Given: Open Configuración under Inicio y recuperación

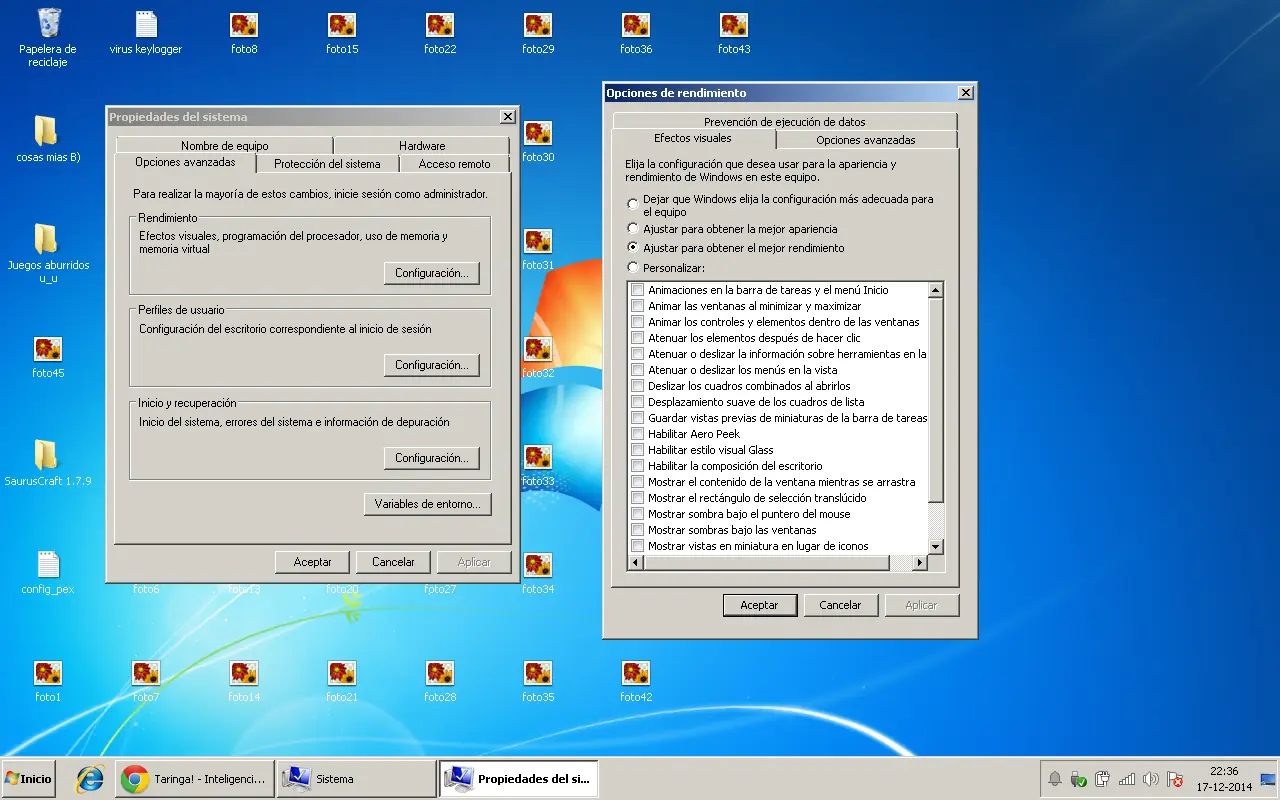Looking at the screenshot, I should [x=432, y=458].
